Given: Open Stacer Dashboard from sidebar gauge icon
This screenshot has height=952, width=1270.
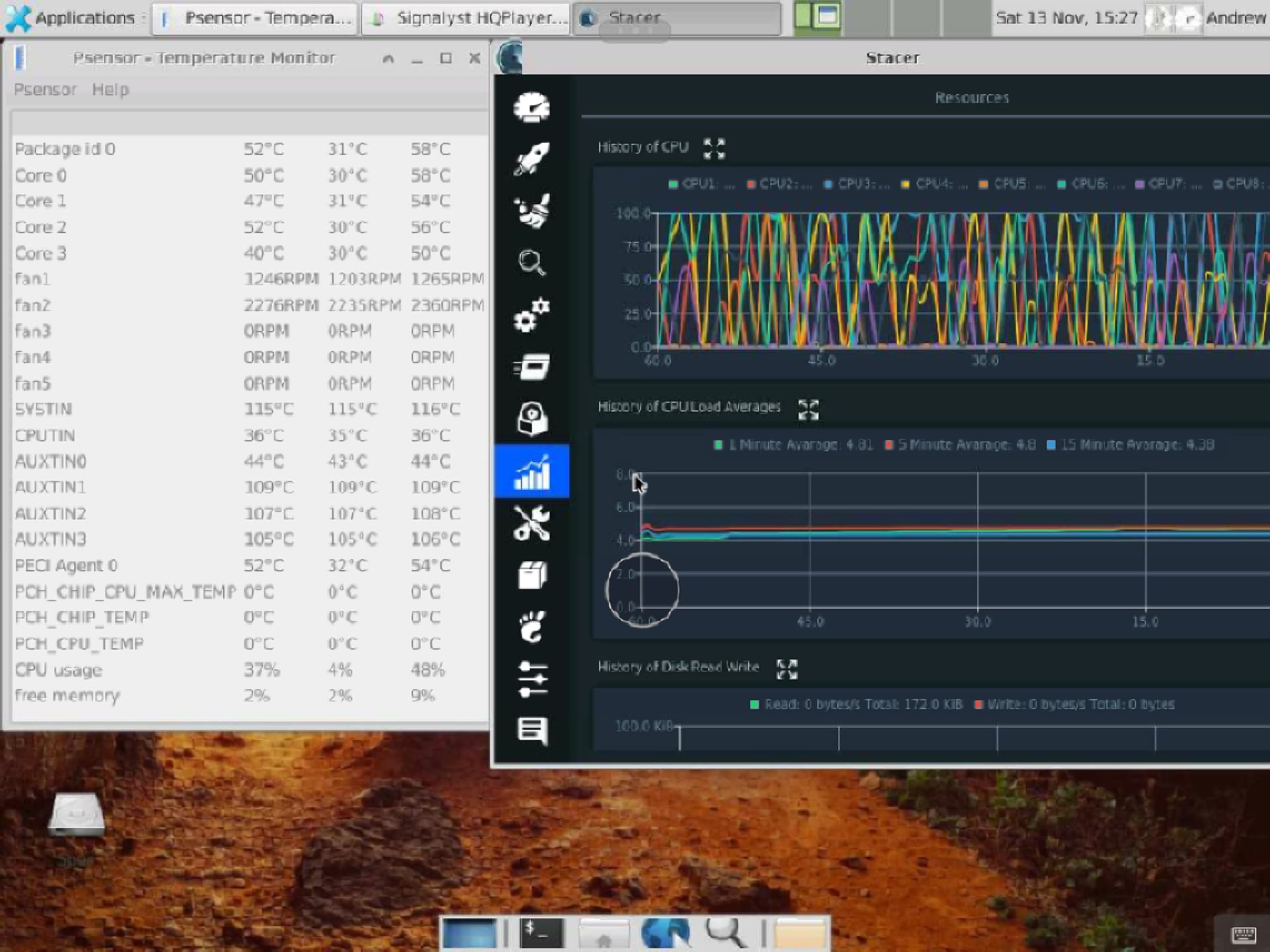Looking at the screenshot, I should (x=532, y=107).
